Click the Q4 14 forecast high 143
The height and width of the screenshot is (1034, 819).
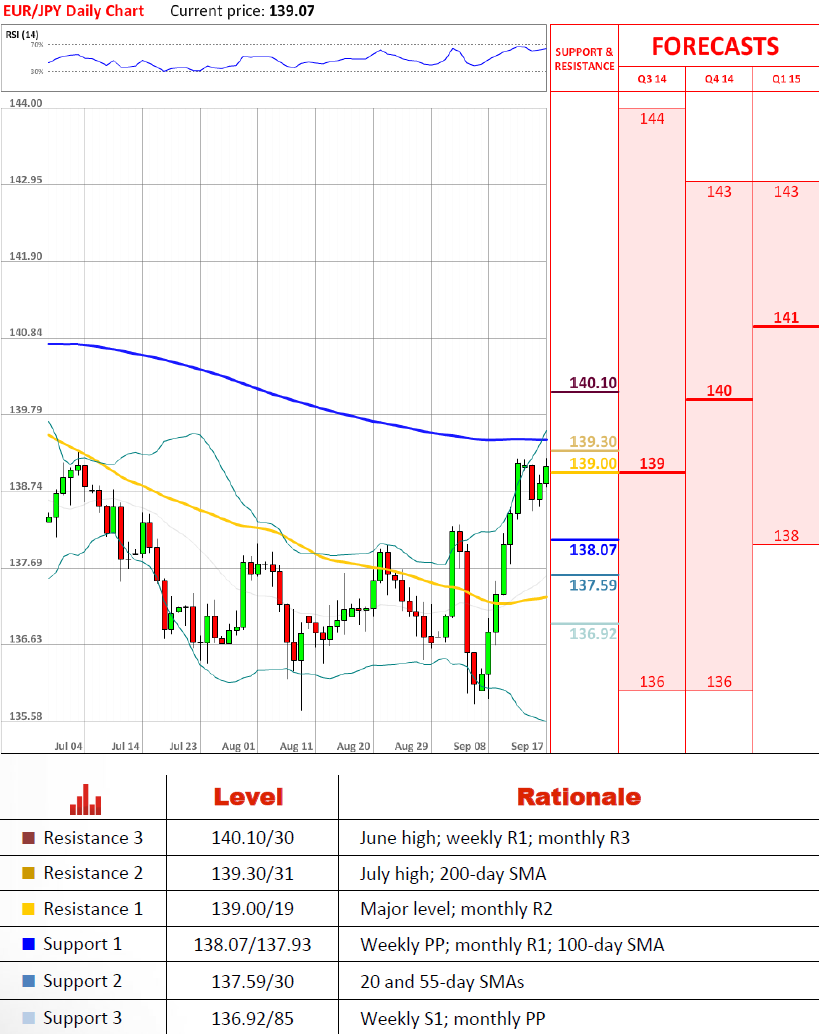(x=719, y=191)
